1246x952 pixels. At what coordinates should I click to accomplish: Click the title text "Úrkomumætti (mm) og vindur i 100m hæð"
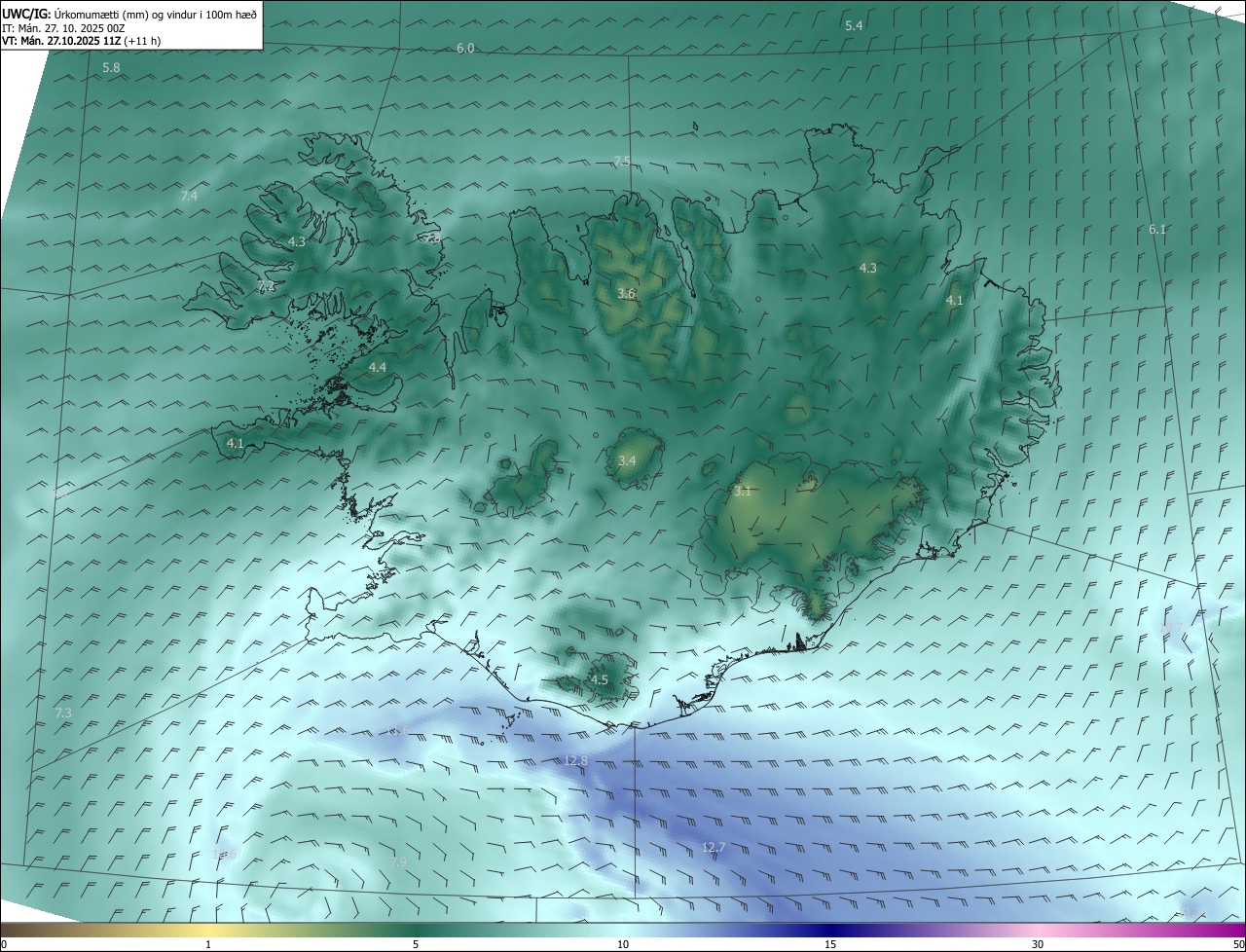tap(154, 13)
